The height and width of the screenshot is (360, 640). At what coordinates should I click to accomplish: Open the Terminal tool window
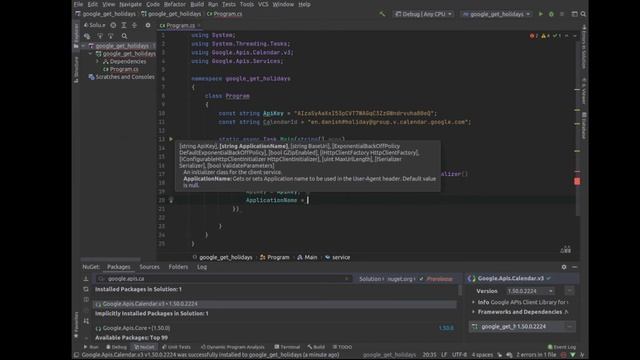287,347
